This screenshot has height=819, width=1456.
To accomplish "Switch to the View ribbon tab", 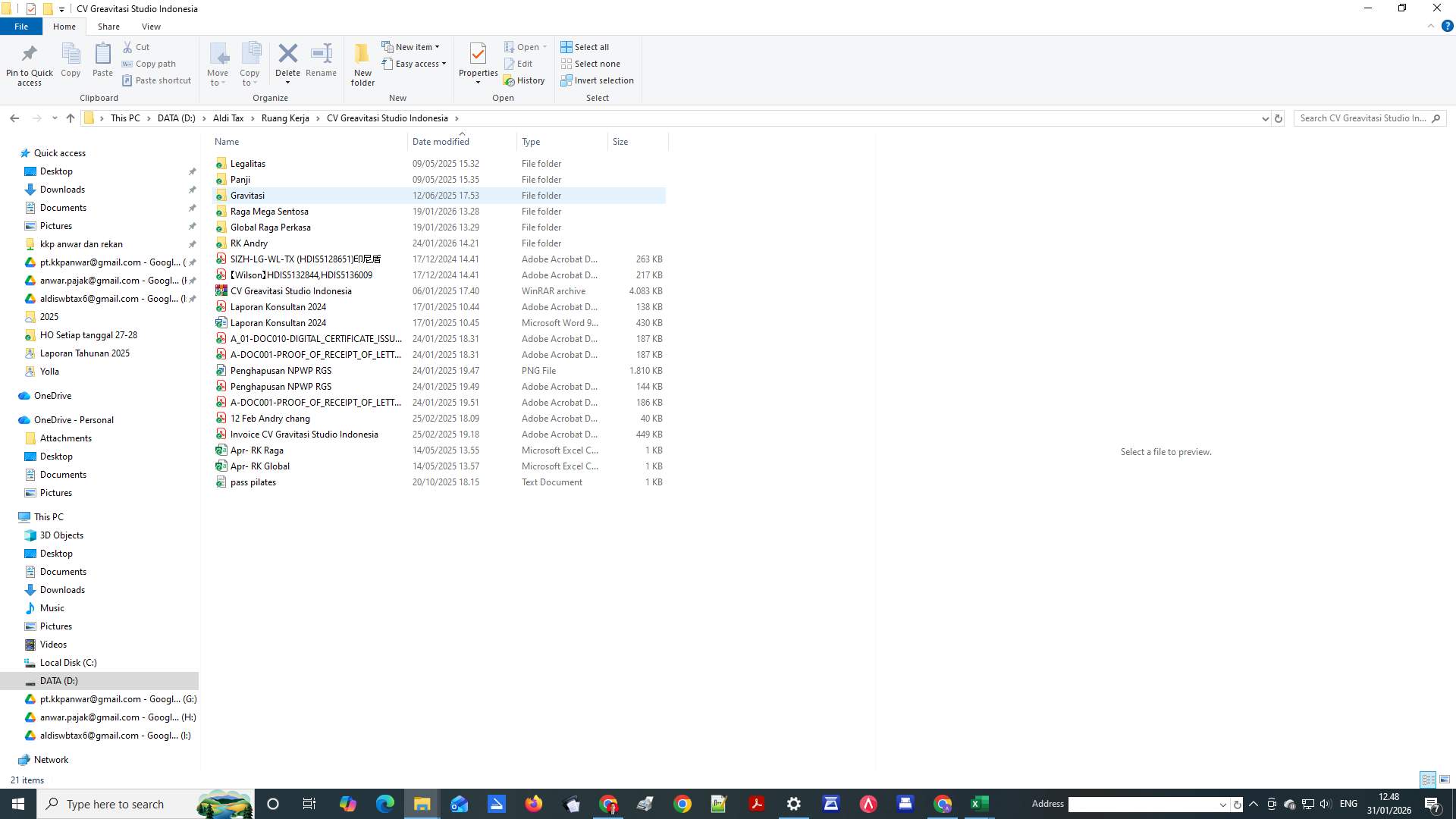I will click(151, 26).
